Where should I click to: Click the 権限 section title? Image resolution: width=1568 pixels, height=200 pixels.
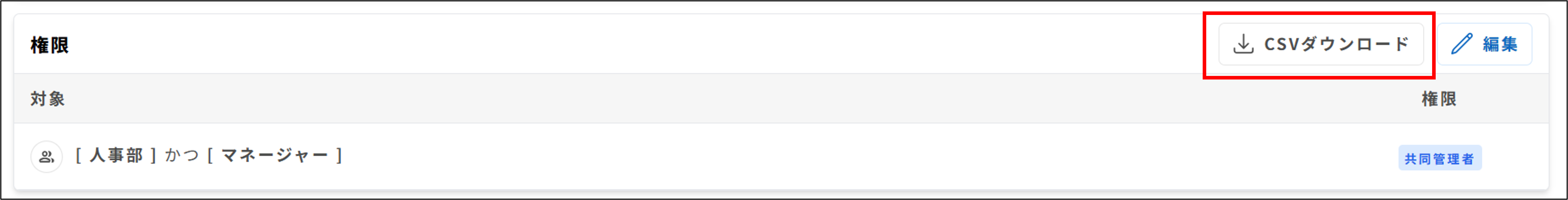coord(50,45)
